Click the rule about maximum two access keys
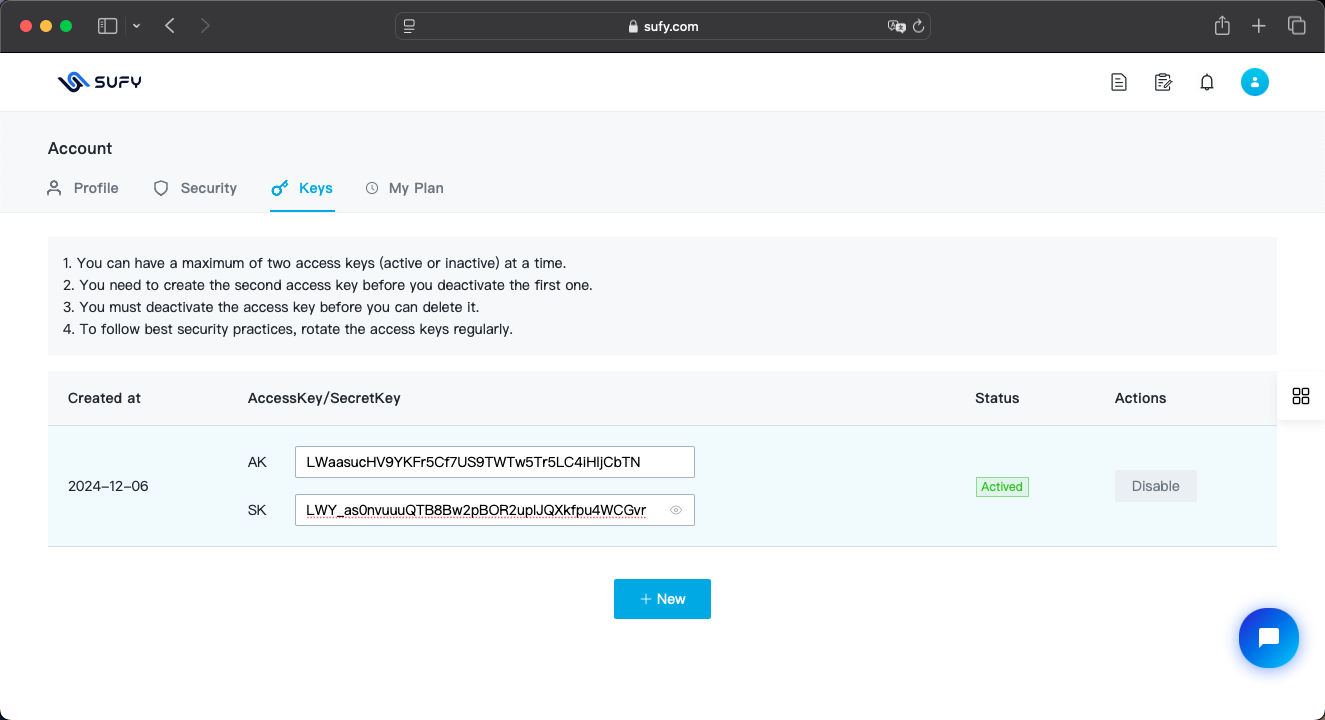1325x720 pixels. (x=315, y=263)
